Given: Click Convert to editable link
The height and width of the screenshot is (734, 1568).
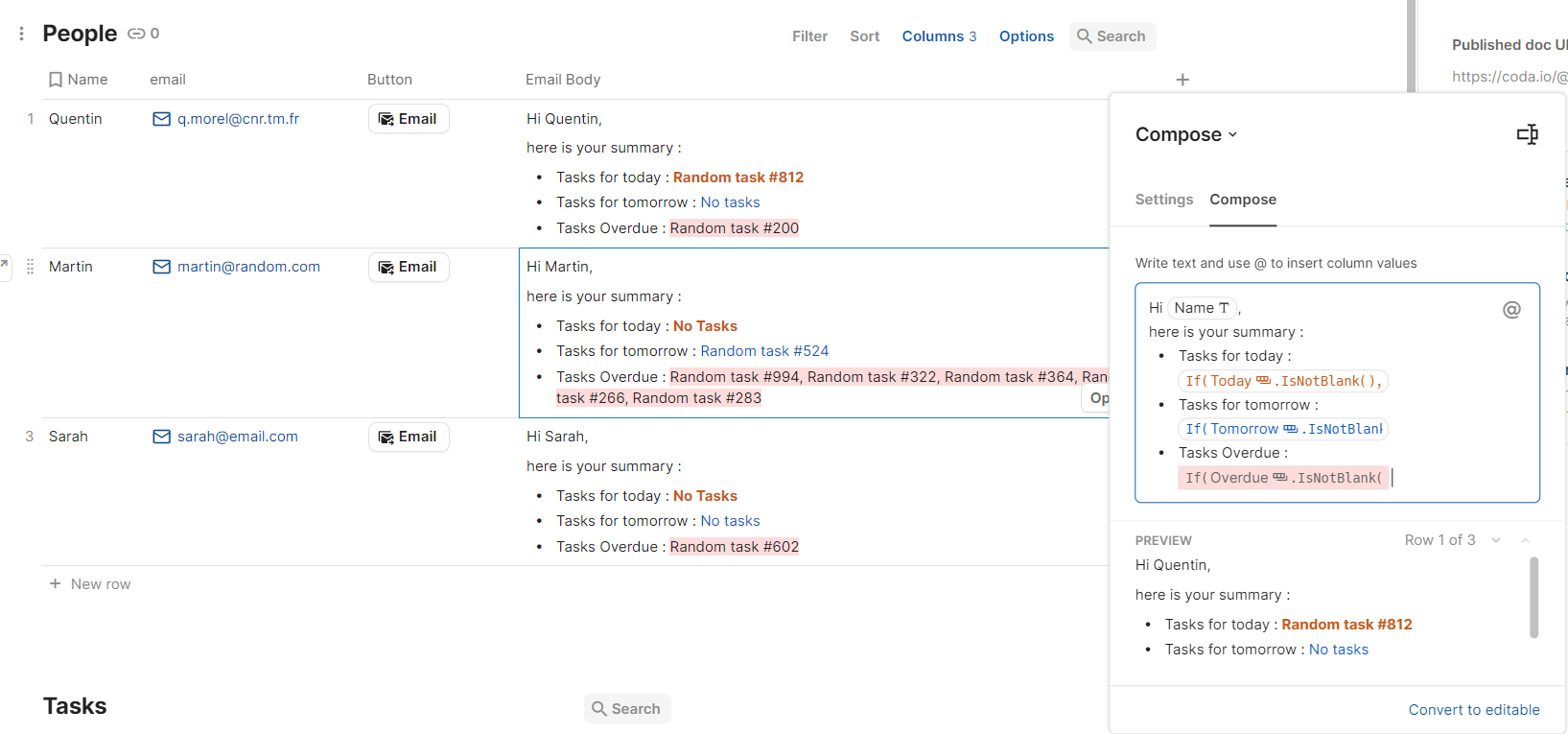Looking at the screenshot, I should point(1474,710).
